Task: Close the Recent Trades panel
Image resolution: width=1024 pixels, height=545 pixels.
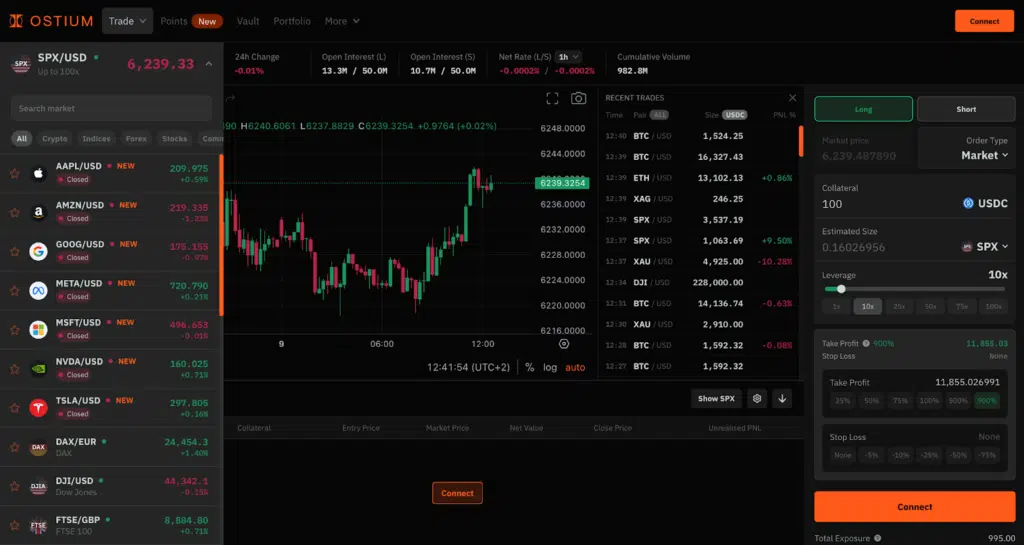Action: (792, 98)
